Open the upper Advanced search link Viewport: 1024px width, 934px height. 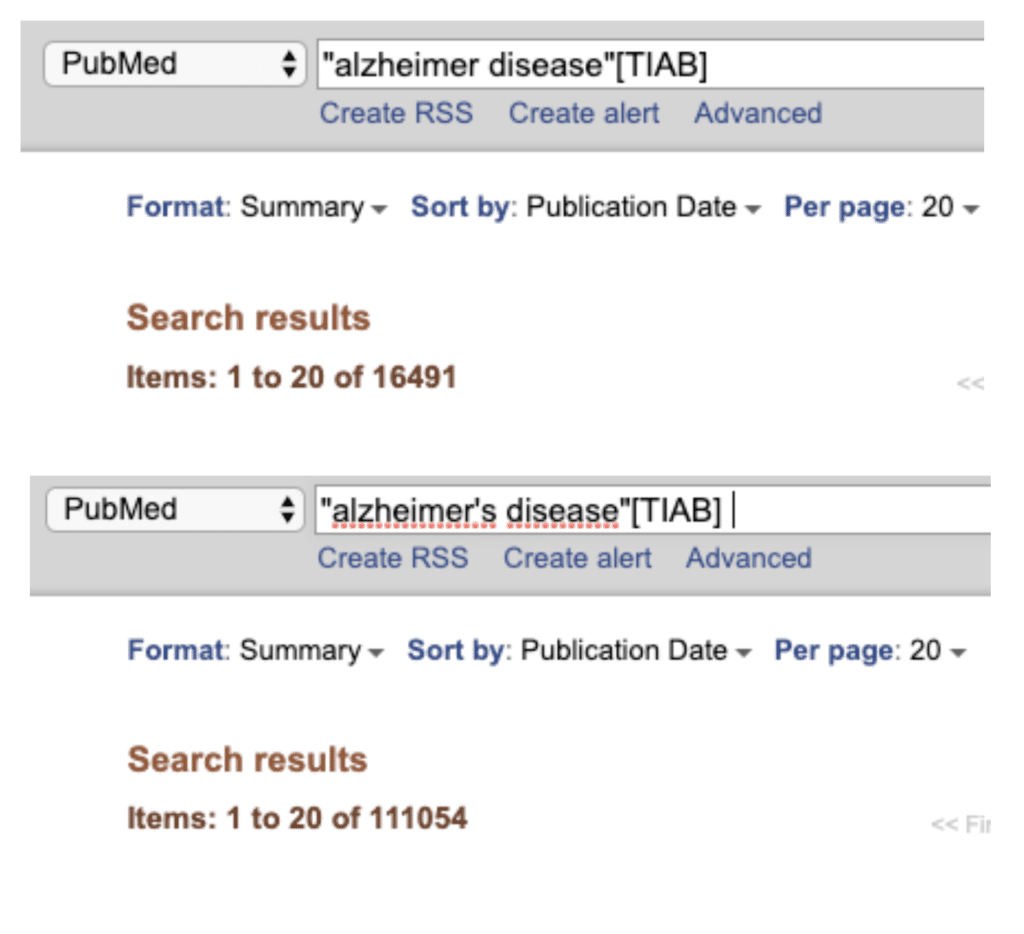(758, 113)
